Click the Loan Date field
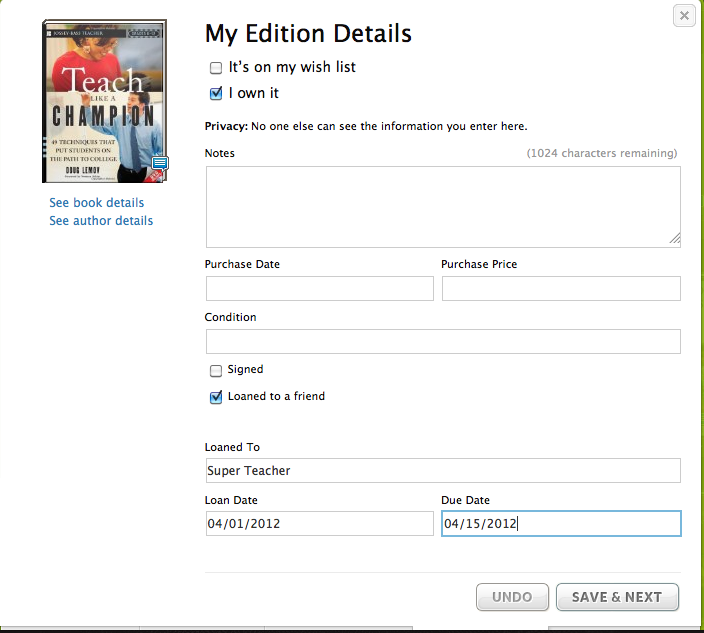Screen dimensions: 704x633 (x=320, y=523)
